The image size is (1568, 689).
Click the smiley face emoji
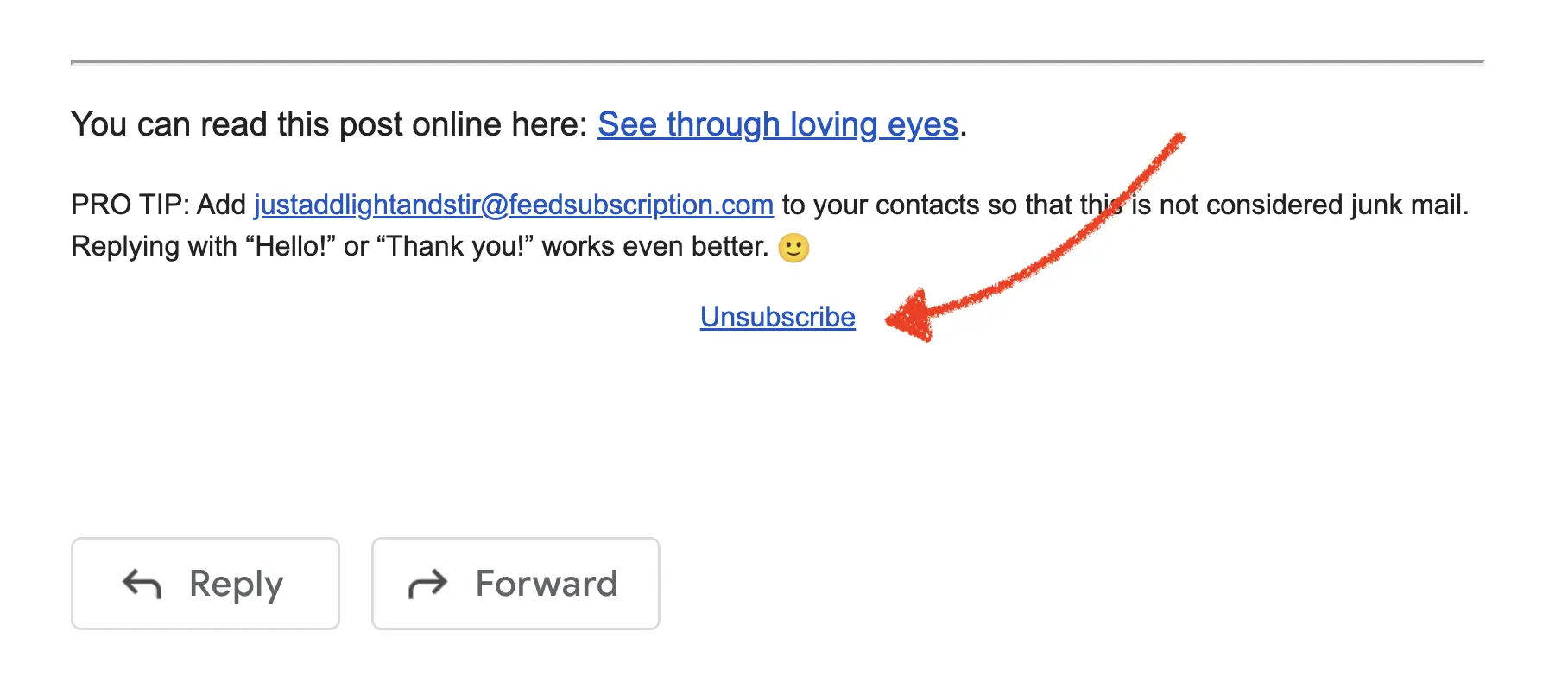(793, 248)
